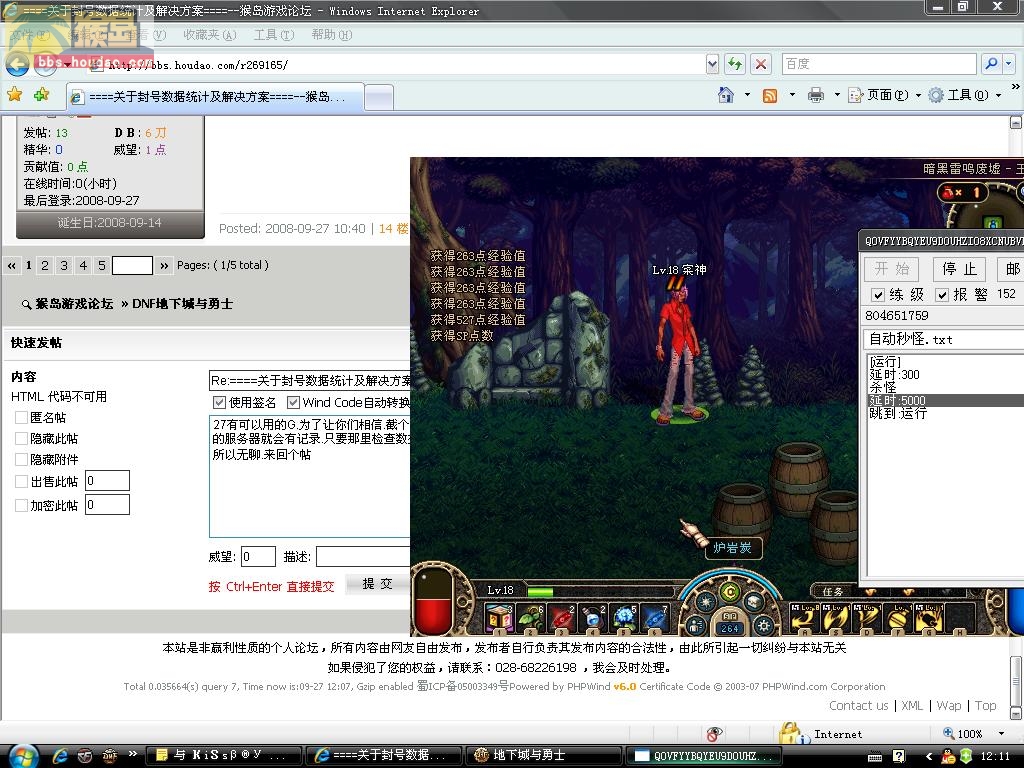Open the 帮助(H) menu
1024x768 pixels.
(x=332, y=35)
